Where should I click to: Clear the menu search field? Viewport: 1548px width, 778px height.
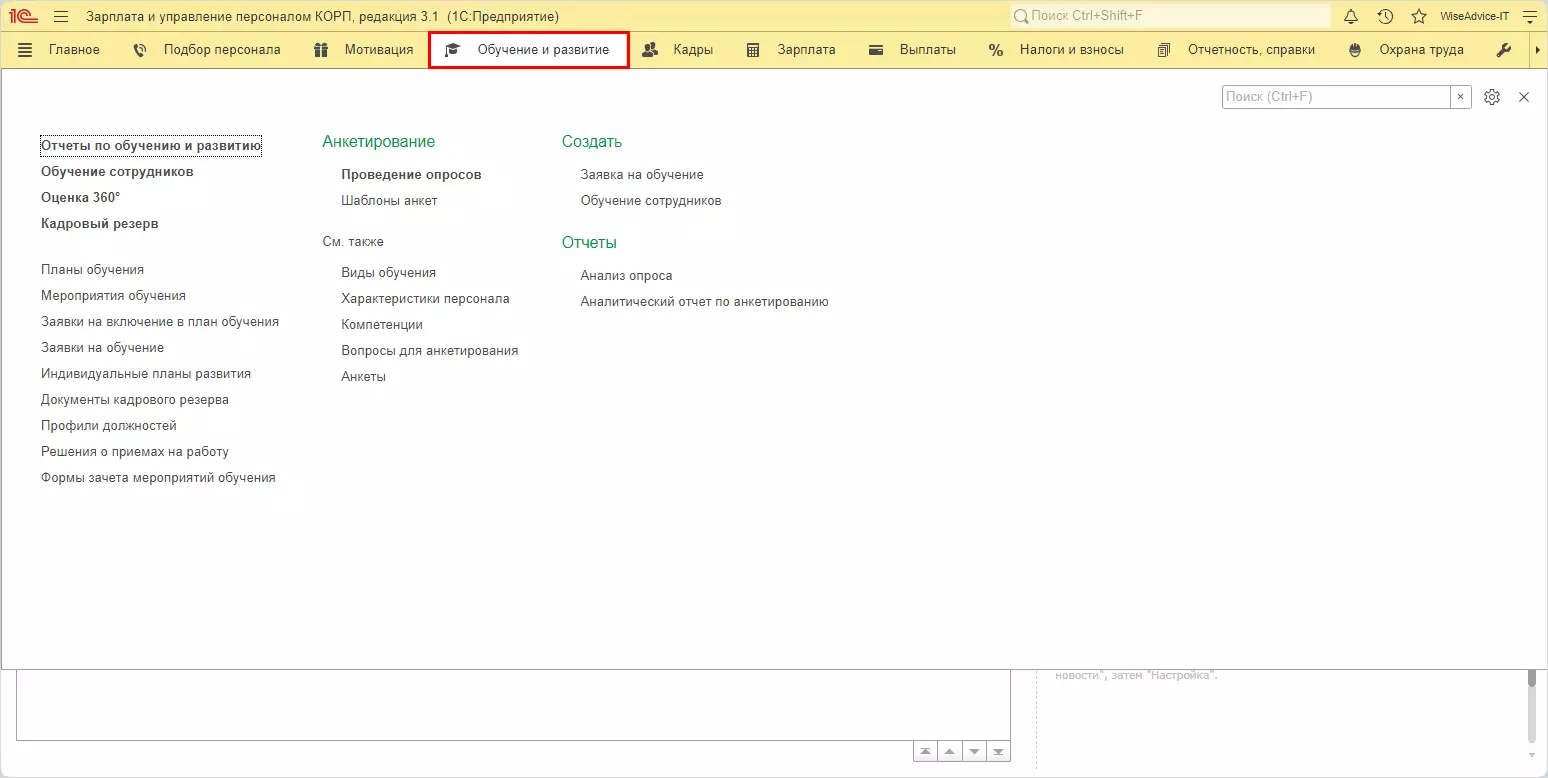pyautogui.click(x=1460, y=97)
